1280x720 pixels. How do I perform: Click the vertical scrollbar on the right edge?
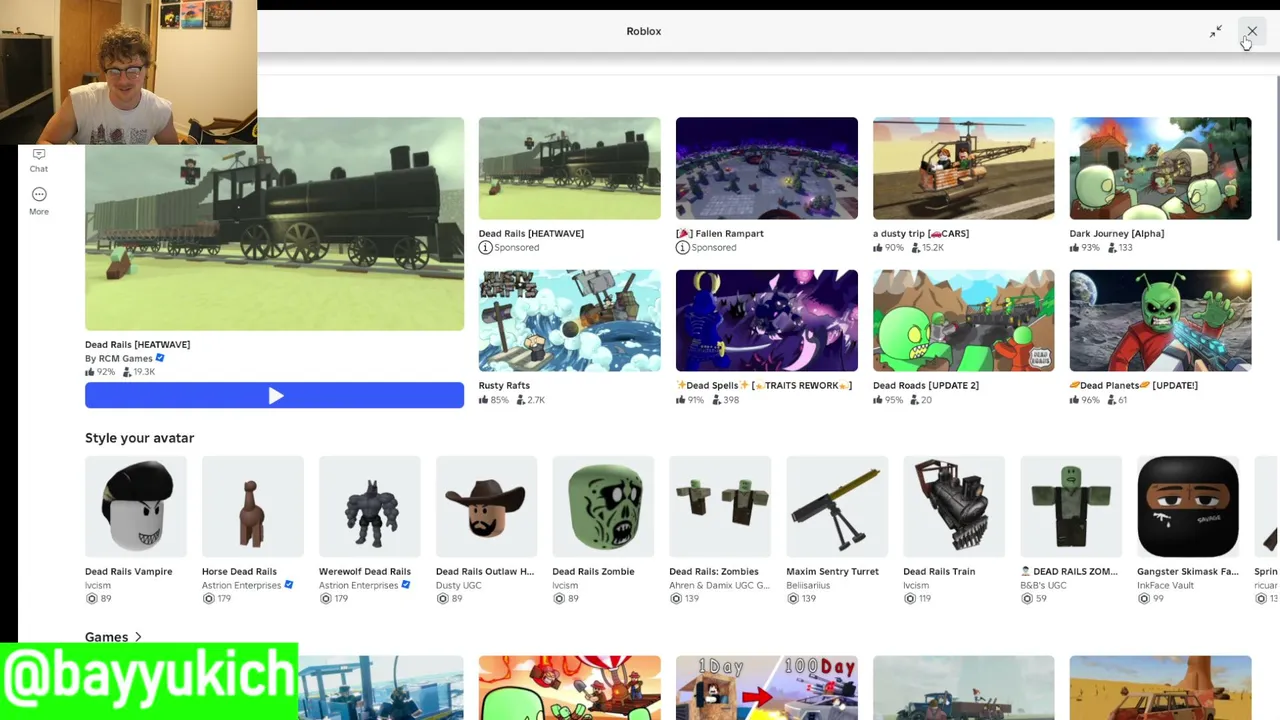pyautogui.click(x=1277, y=157)
